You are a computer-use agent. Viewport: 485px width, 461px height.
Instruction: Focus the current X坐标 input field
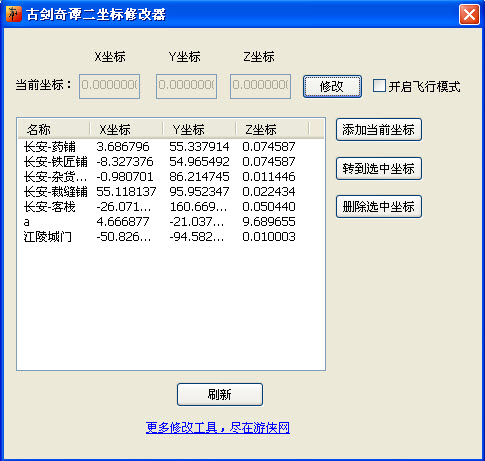pyautogui.click(x=109, y=86)
